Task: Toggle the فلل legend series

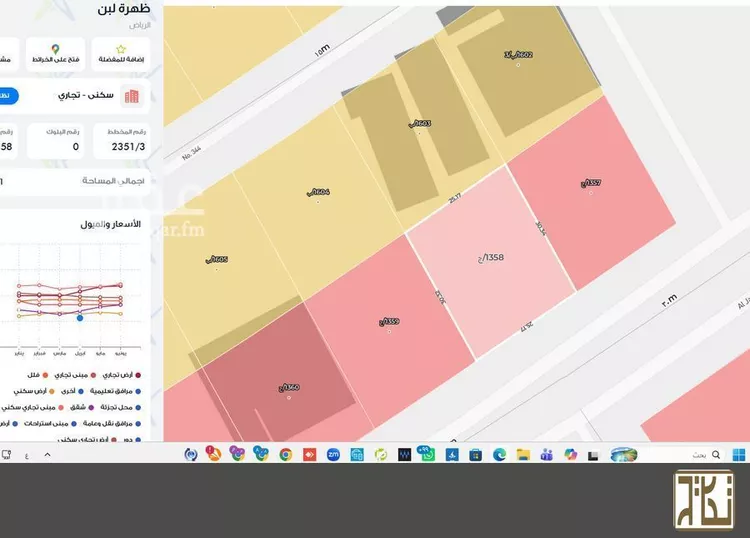Action: (x=38, y=375)
